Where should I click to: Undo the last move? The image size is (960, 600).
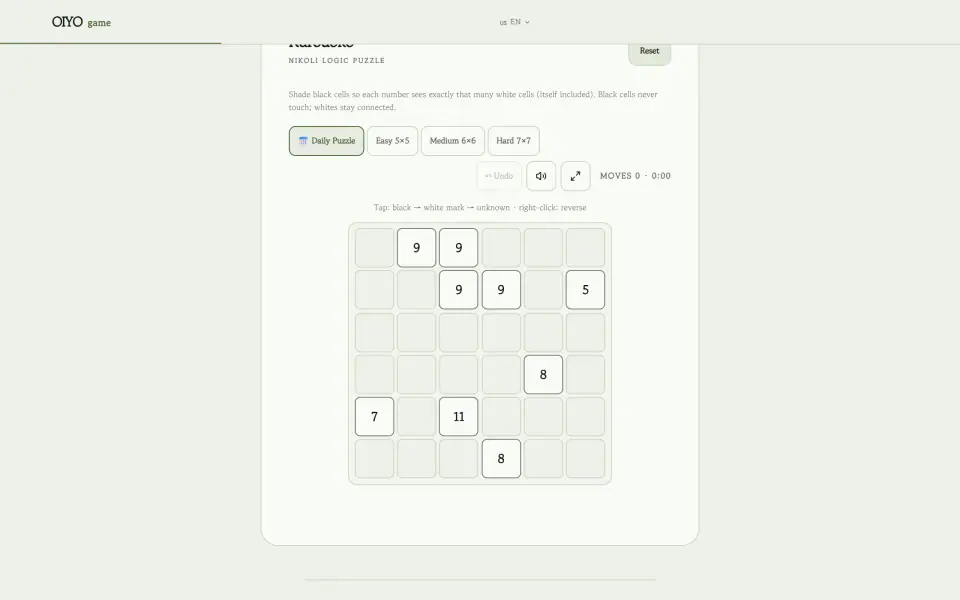(x=499, y=176)
